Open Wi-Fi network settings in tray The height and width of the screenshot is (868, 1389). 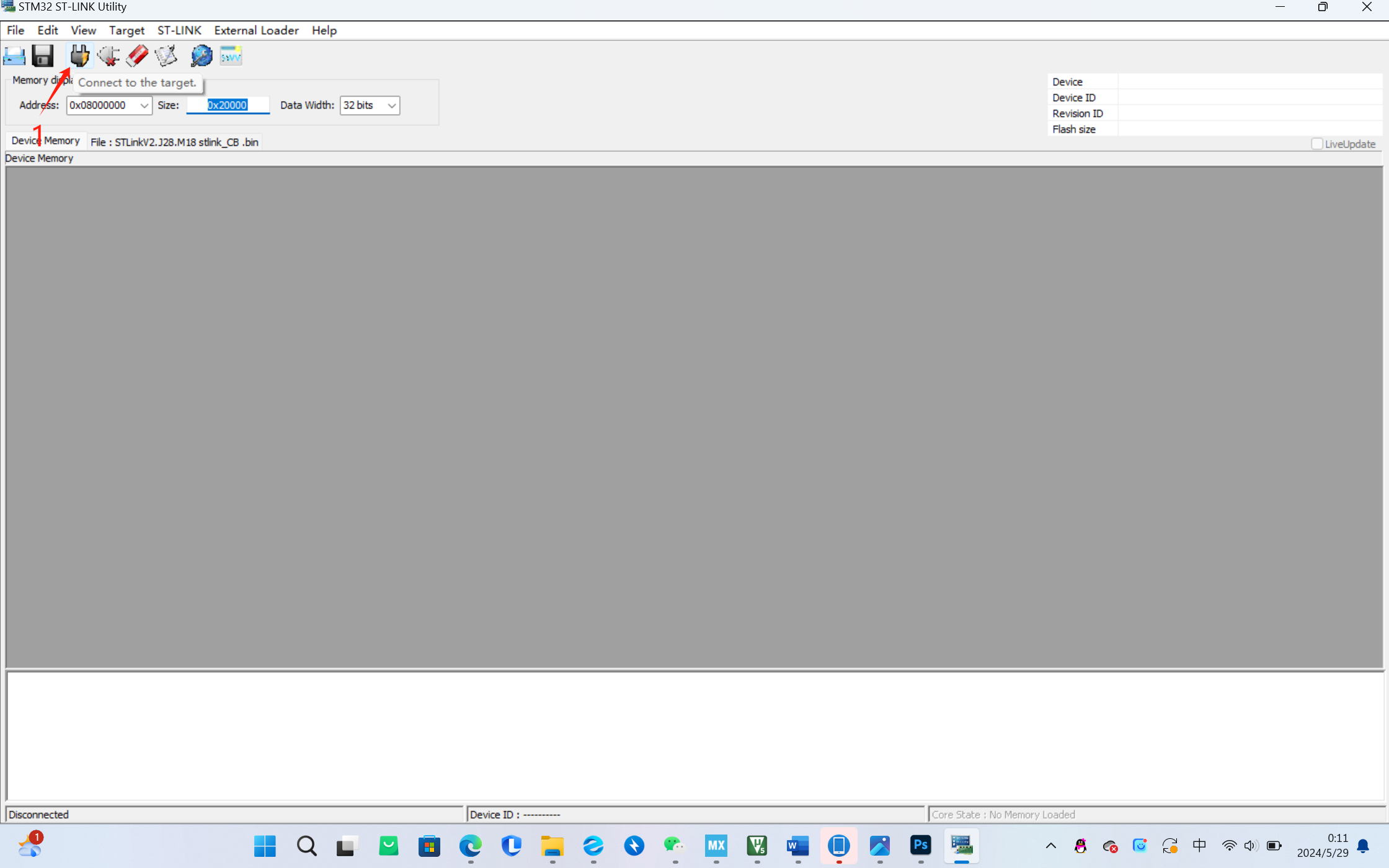1228,846
